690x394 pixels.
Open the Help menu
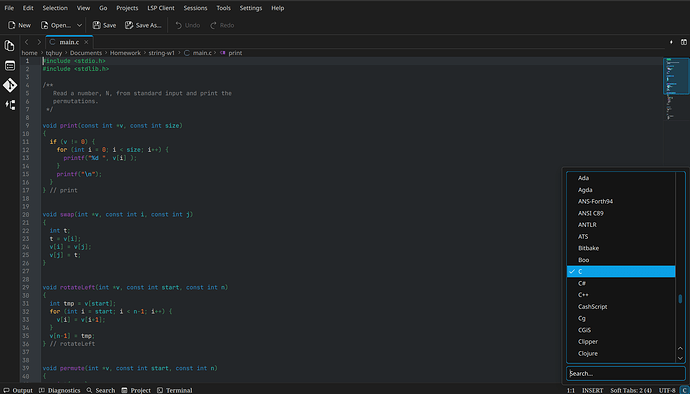pos(278,8)
